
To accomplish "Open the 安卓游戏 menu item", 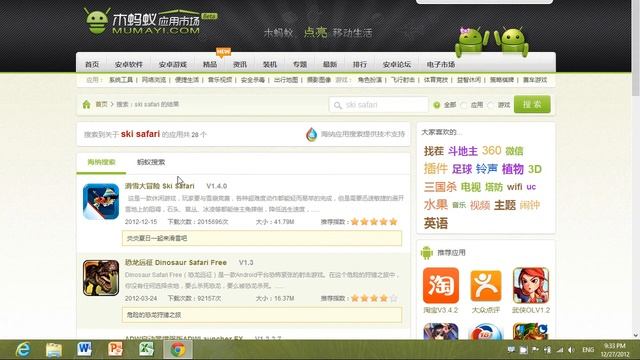I will tap(173, 64).
